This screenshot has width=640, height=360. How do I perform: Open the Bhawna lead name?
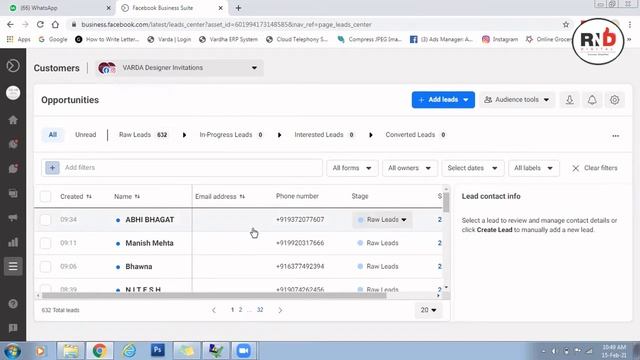pyautogui.click(x=139, y=267)
